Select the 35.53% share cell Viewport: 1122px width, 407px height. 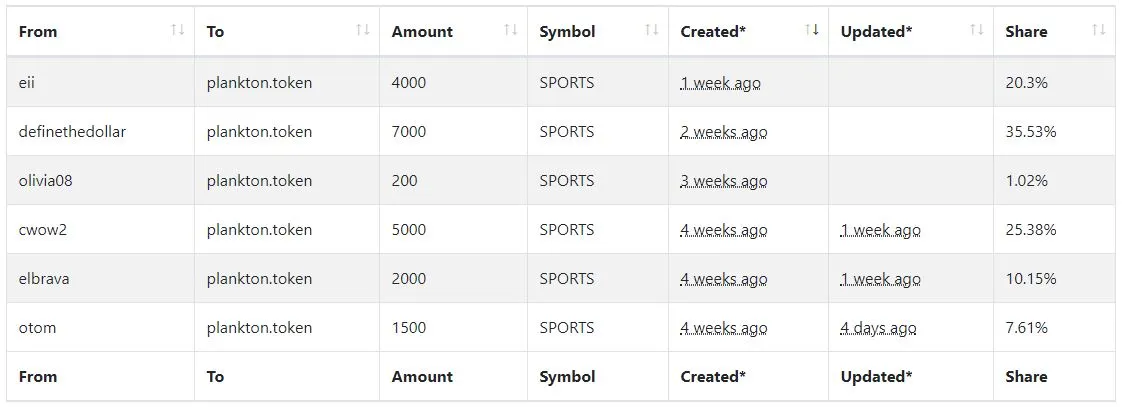pyautogui.click(x=1054, y=132)
